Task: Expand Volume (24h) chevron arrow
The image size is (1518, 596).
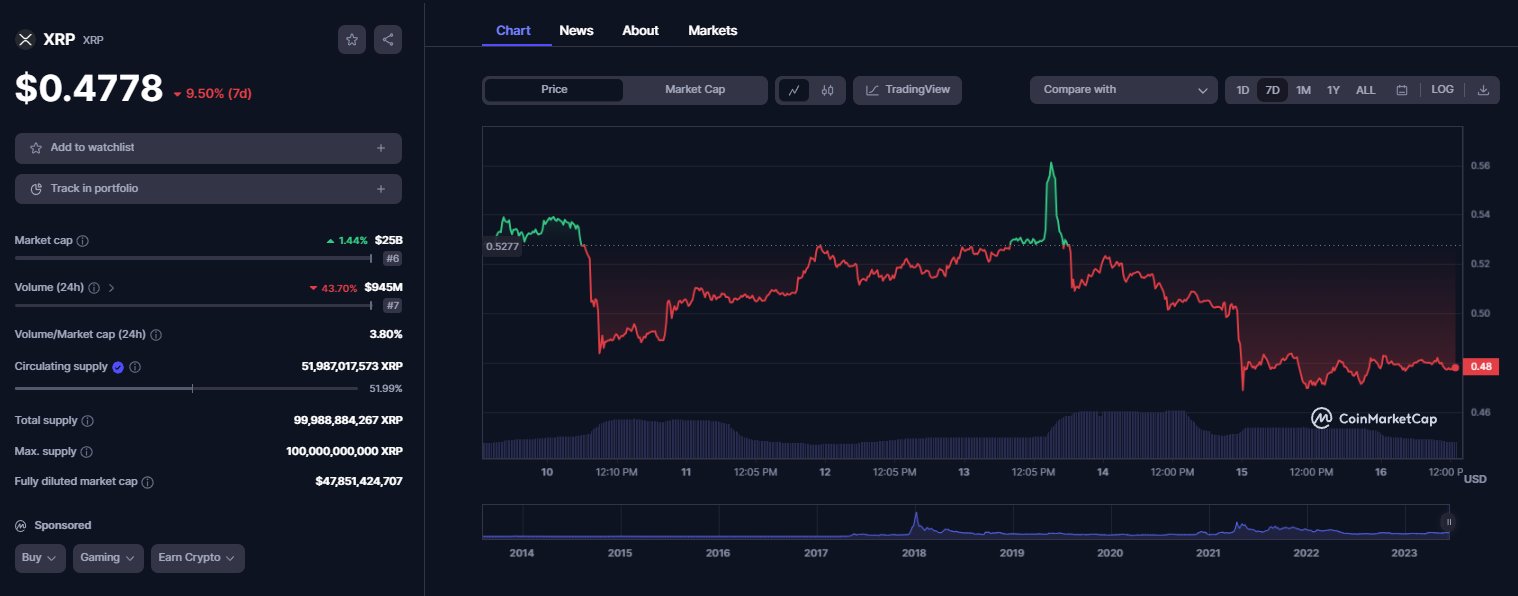Action: 111,288
